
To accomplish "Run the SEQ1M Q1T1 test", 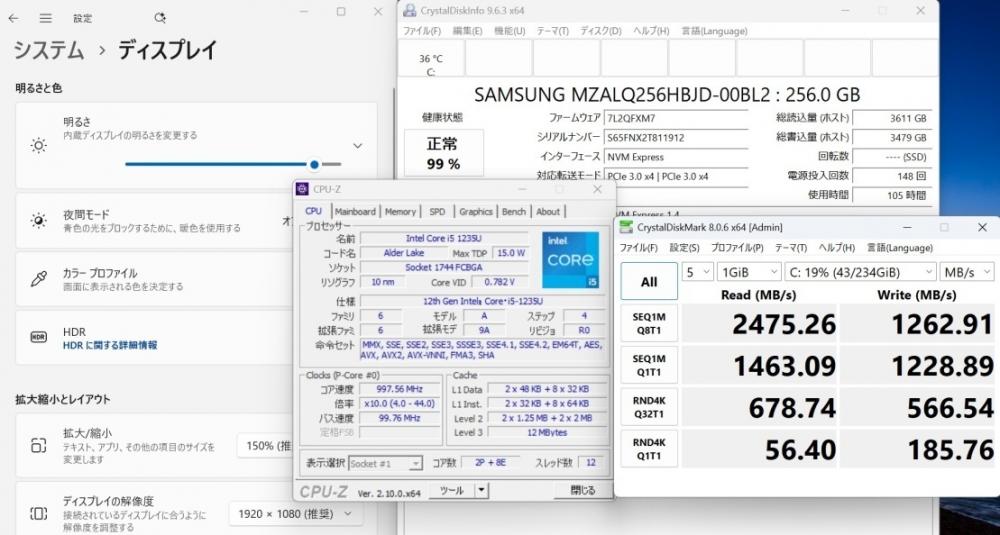I will 649,365.
